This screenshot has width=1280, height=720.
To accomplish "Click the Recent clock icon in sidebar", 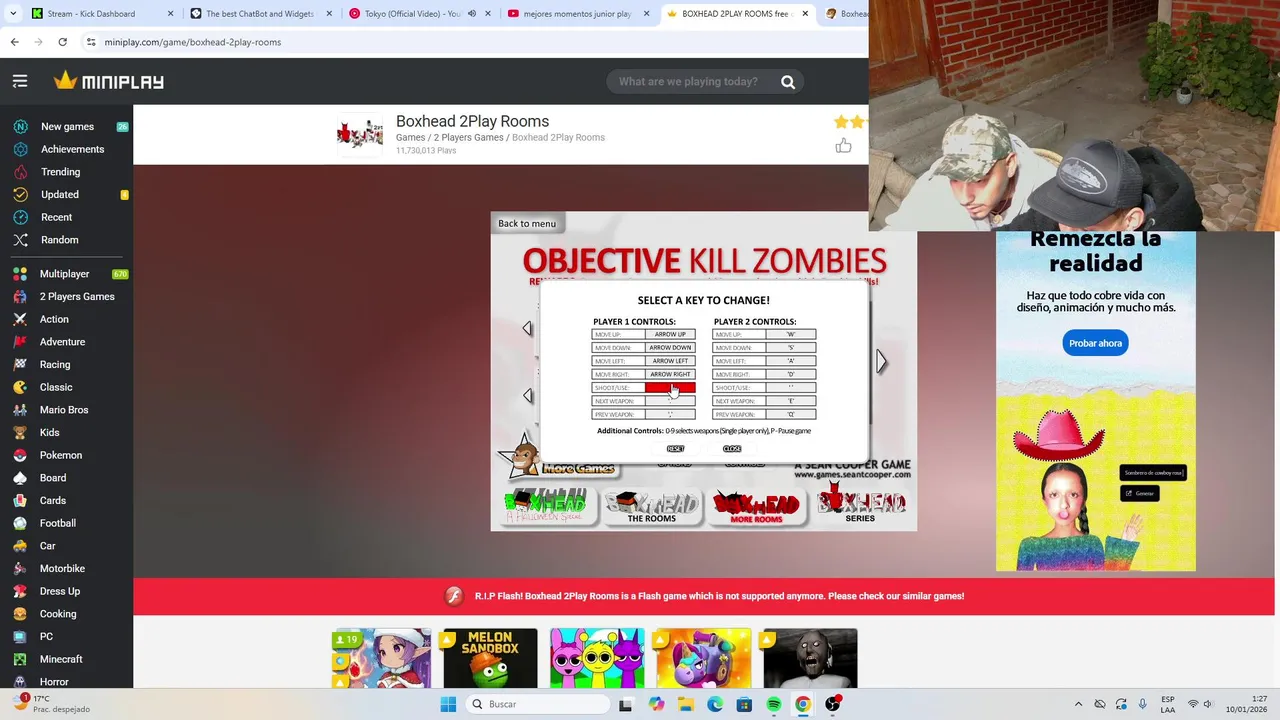I will click(x=20, y=217).
